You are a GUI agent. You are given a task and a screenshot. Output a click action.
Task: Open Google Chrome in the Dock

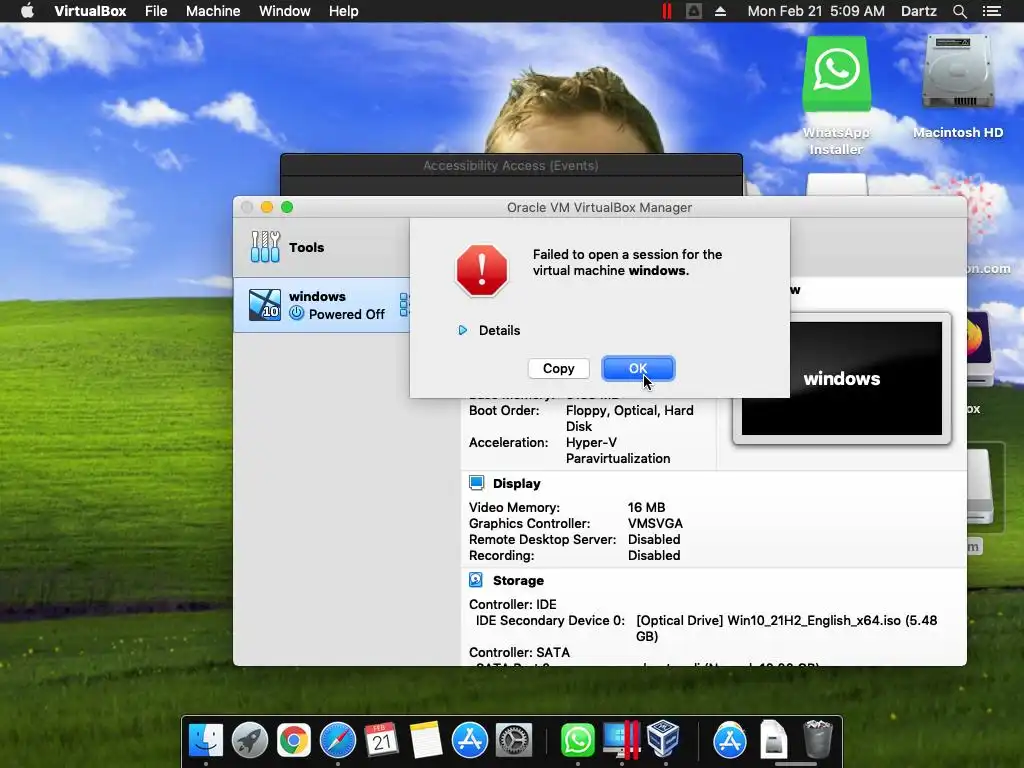point(293,740)
